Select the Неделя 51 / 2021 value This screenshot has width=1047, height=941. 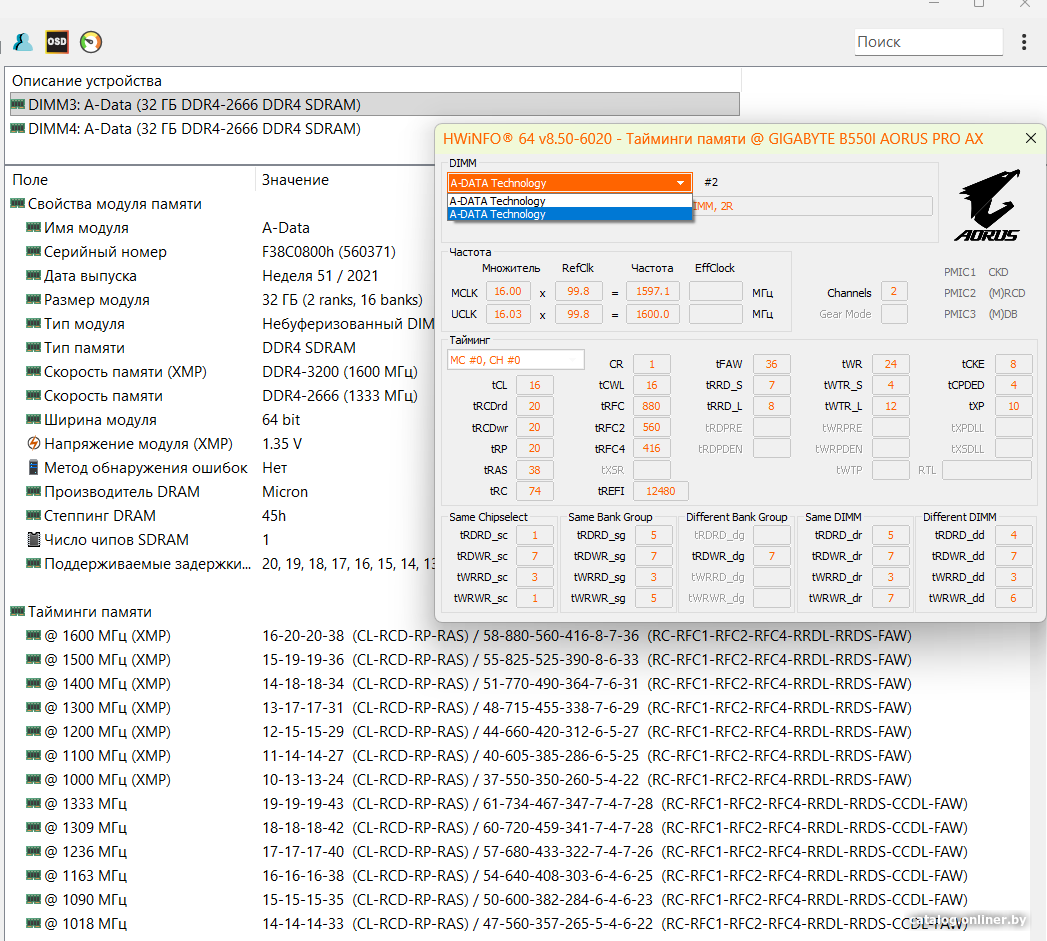(x=320, y=276)
